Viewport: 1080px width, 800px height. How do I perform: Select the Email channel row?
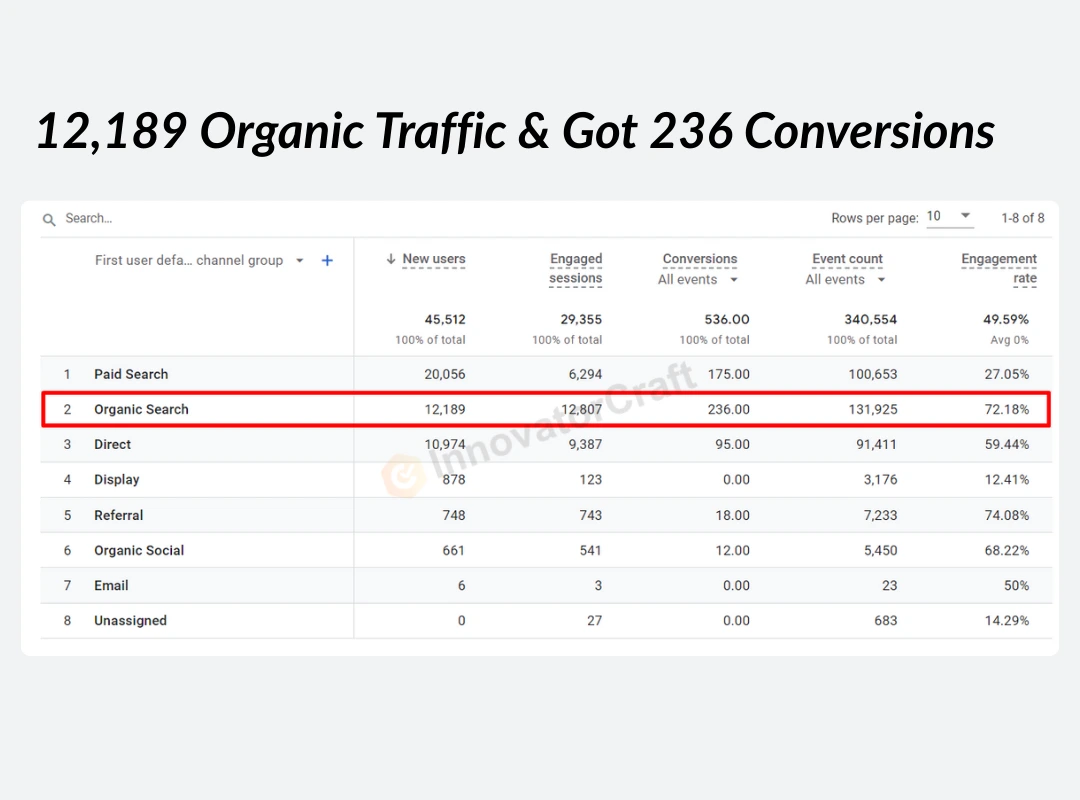coord(111,586)
